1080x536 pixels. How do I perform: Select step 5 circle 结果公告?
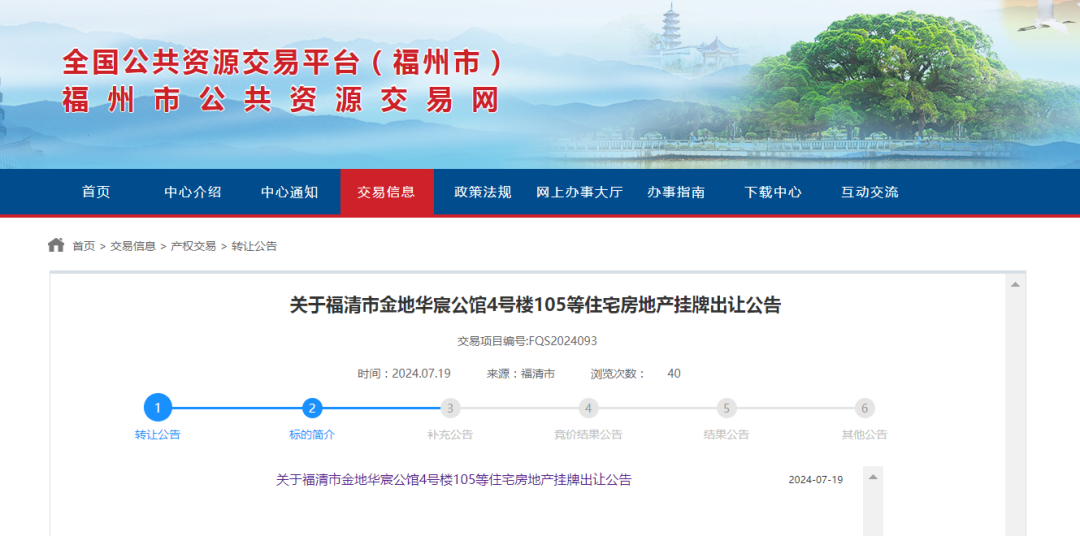(x=726, y=409)
